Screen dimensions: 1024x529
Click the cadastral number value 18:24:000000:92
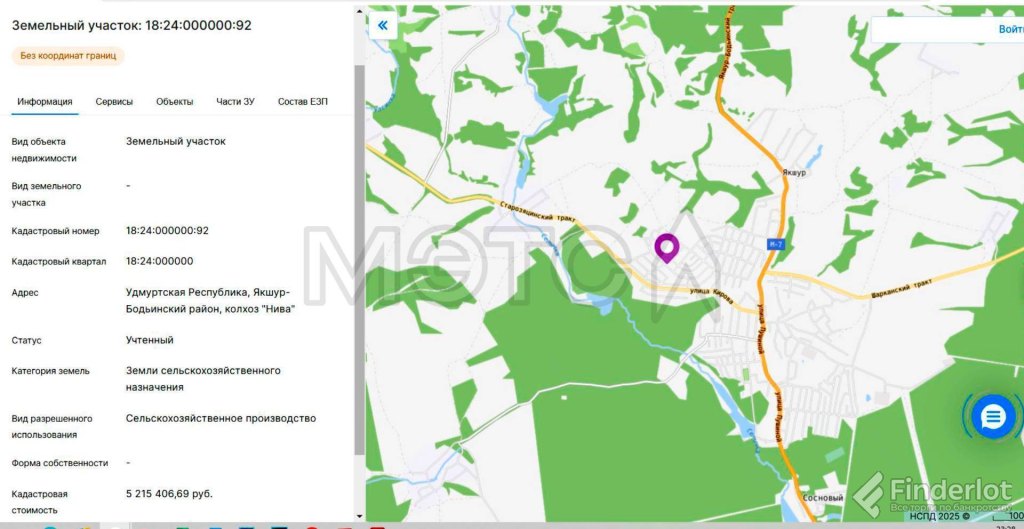coord(167,231)
